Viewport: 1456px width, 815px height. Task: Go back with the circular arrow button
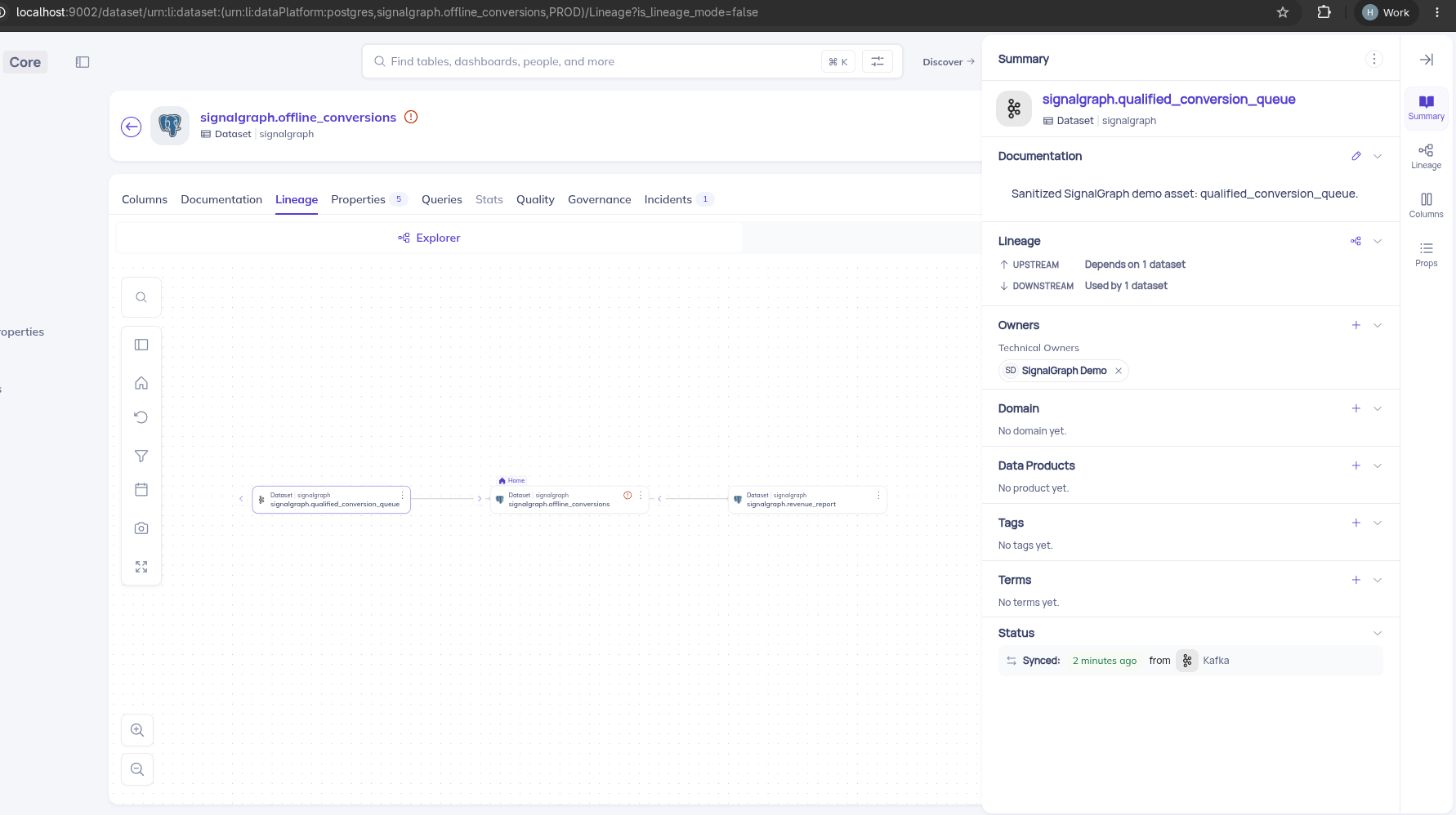pyautogui.click(x=131, y=127)
